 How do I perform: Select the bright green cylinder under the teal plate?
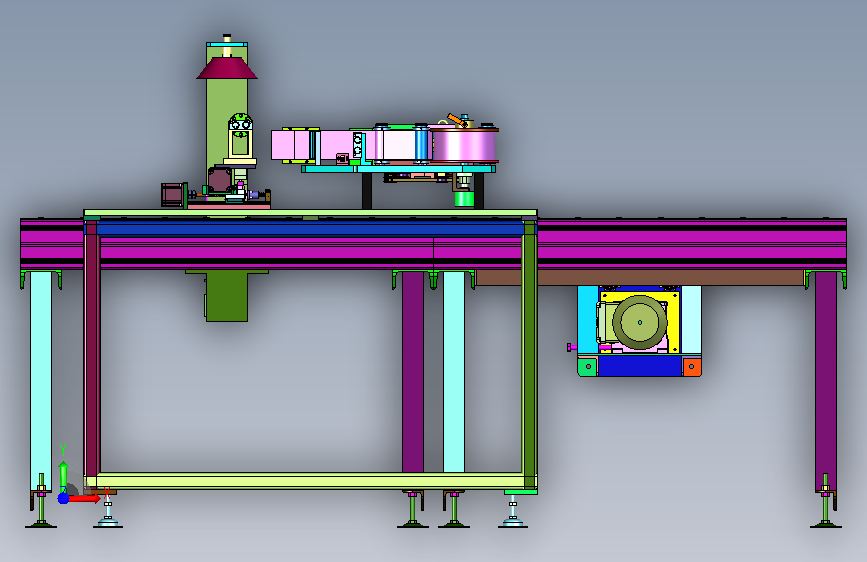464,199
